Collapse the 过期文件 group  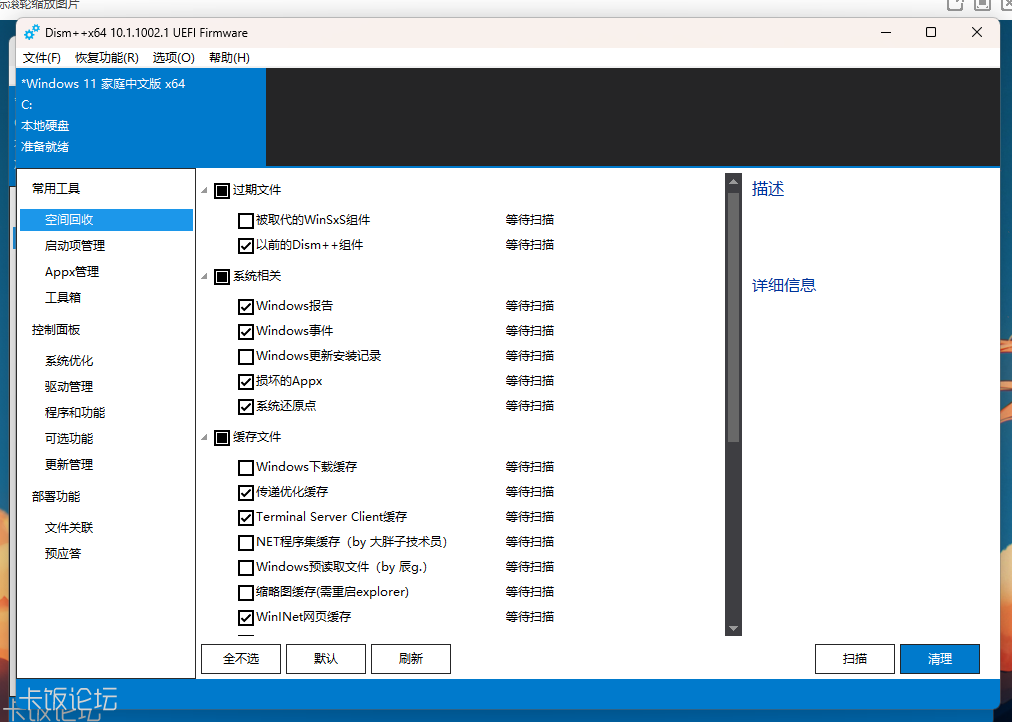pos(204,190)
